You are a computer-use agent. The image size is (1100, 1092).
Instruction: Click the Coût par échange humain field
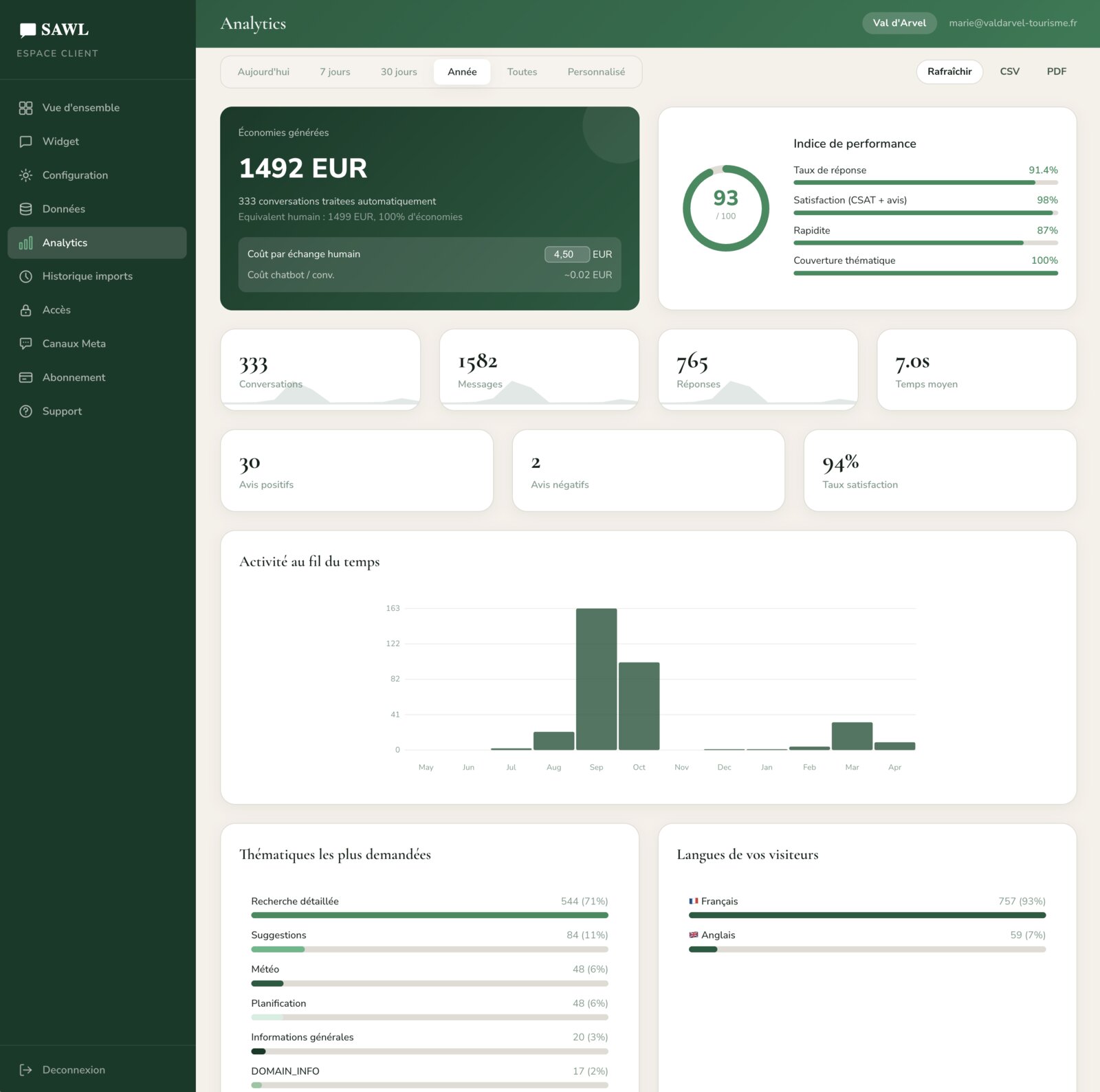[x=567, y=254]
